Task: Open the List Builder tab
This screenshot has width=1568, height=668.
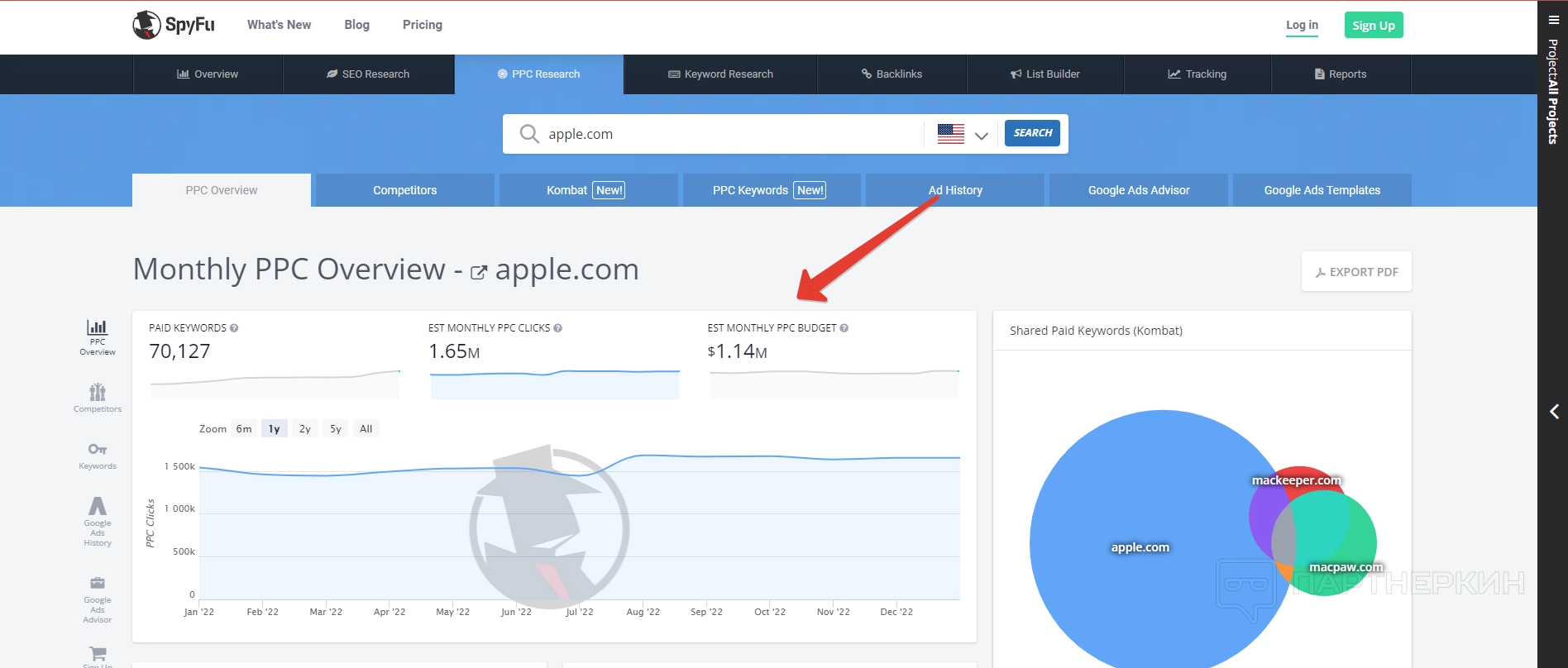Action: [x=1045, y=74]
